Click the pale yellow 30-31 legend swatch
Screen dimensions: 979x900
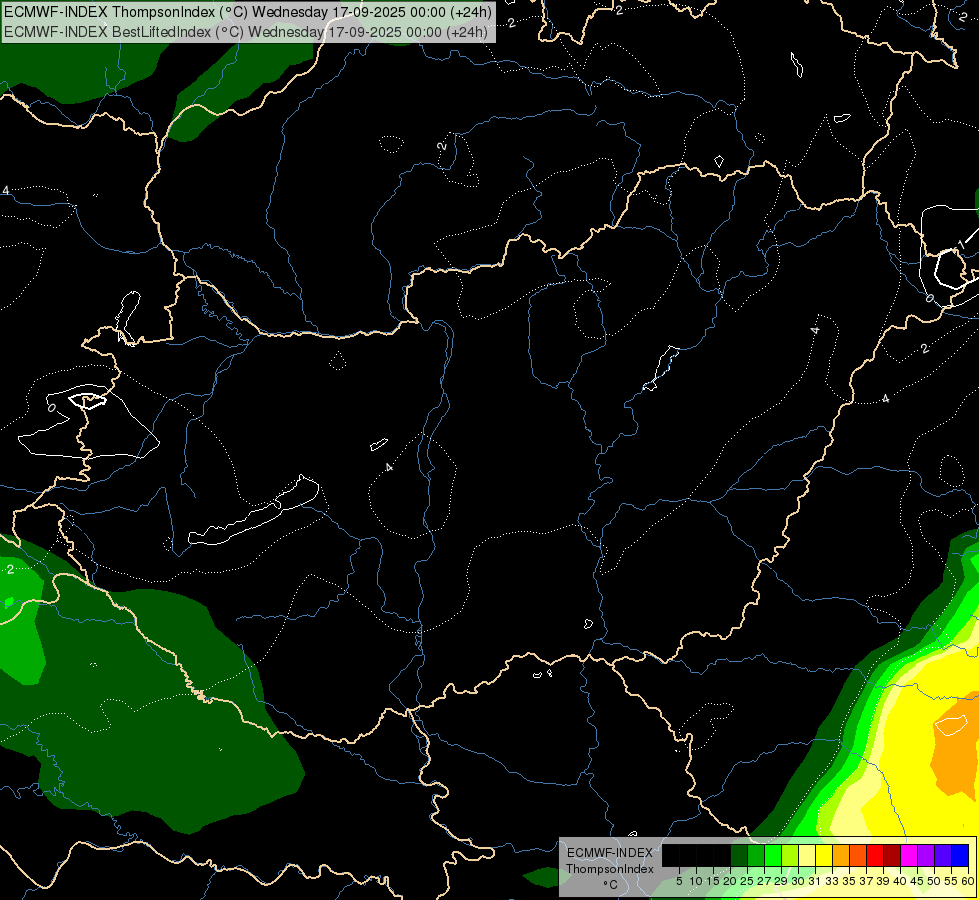807,855
